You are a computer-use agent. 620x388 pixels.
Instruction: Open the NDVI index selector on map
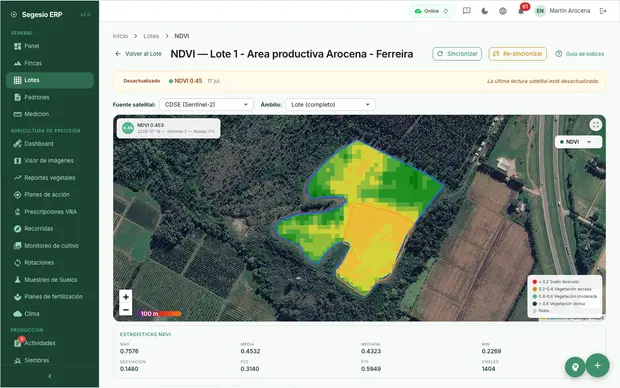(578, 142)
